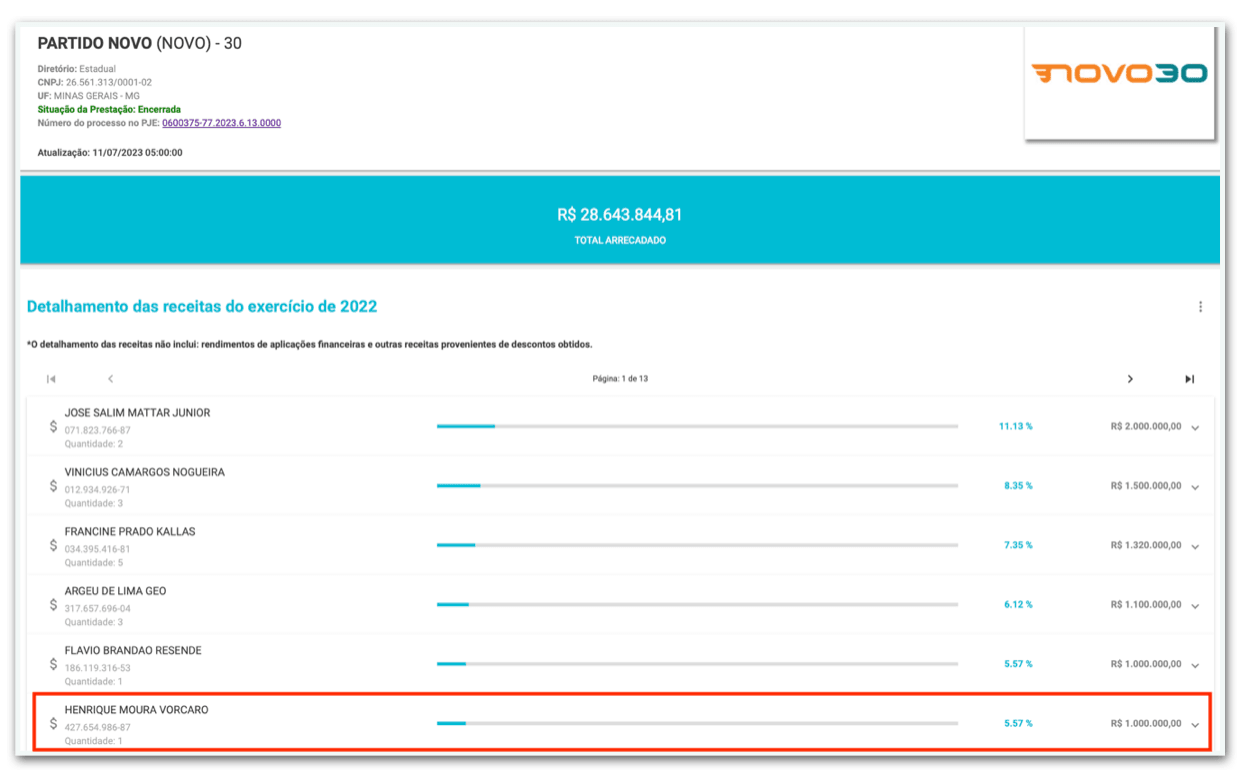Click the 8.35 % percentage value
The height and width of the screenshot is (776, 1238).
pyautogui.click(x=1018, y=486)
